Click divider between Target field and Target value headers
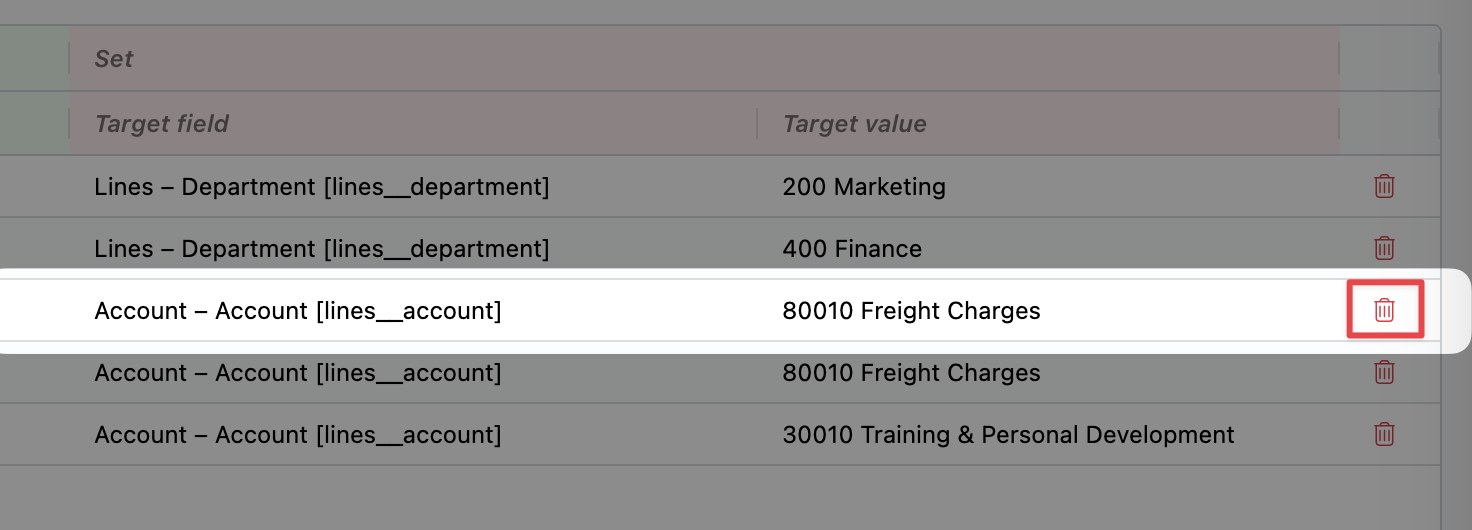This screenshot has height=530, width=1472. 757,124
